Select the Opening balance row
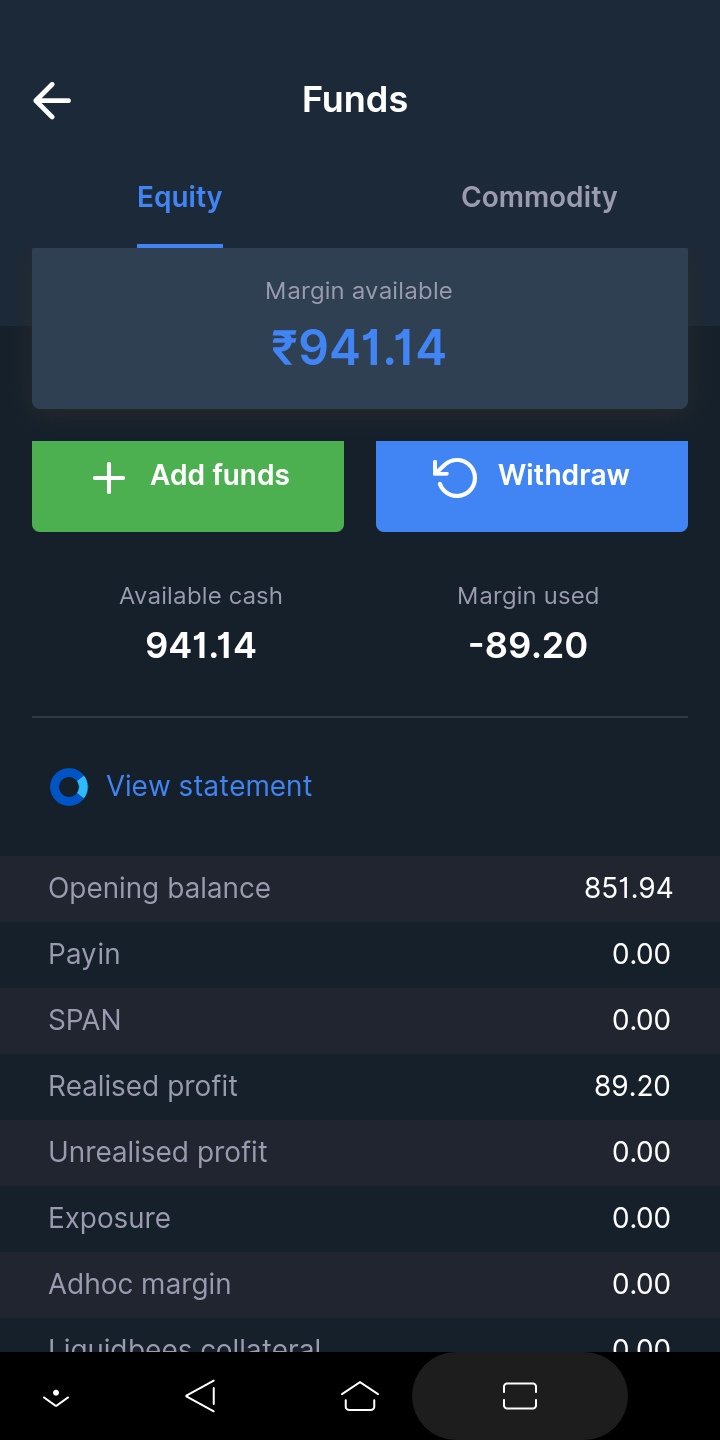 click(360, 888)
